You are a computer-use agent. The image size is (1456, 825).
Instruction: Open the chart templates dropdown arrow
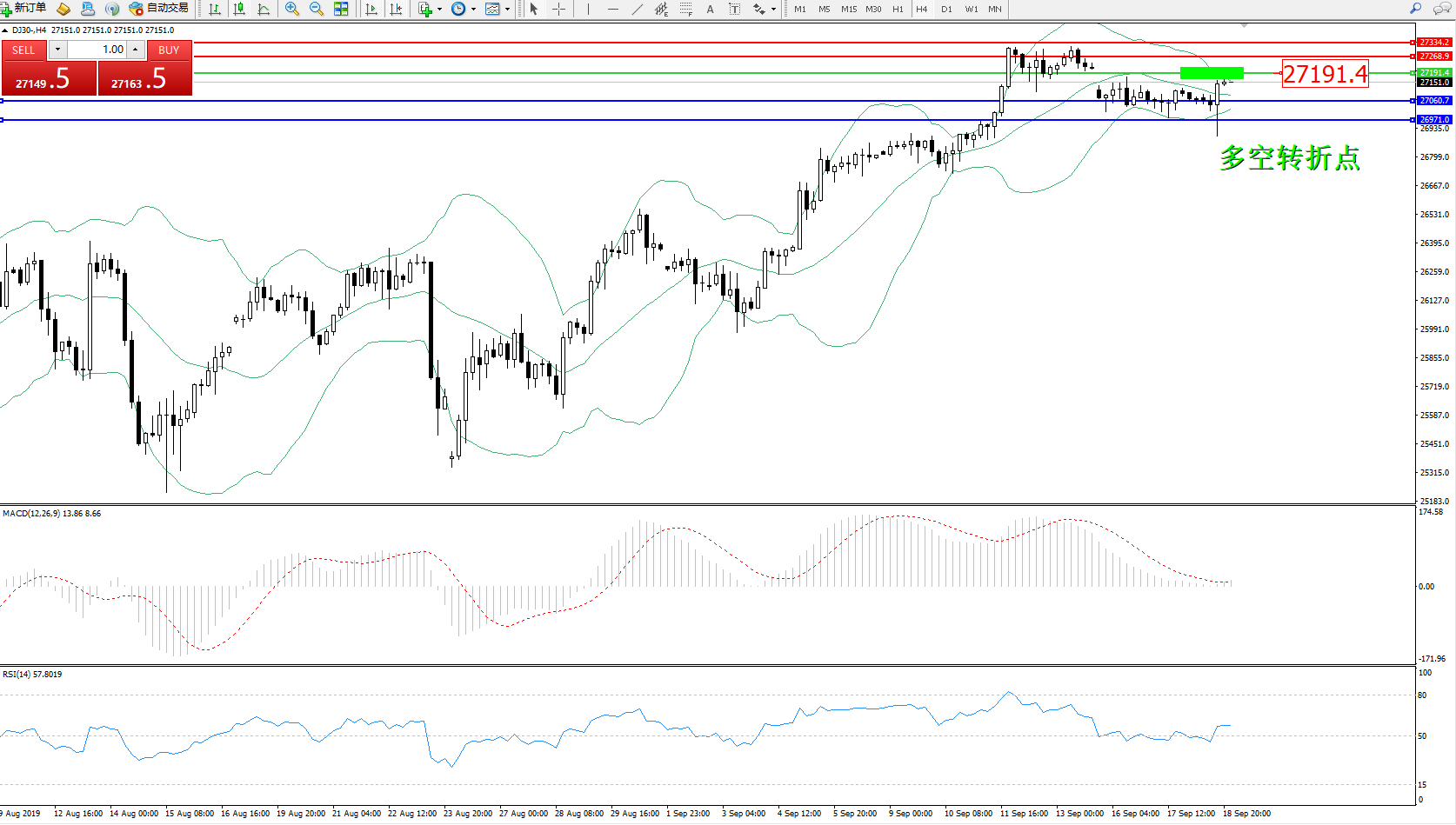(x=507, y=10)
